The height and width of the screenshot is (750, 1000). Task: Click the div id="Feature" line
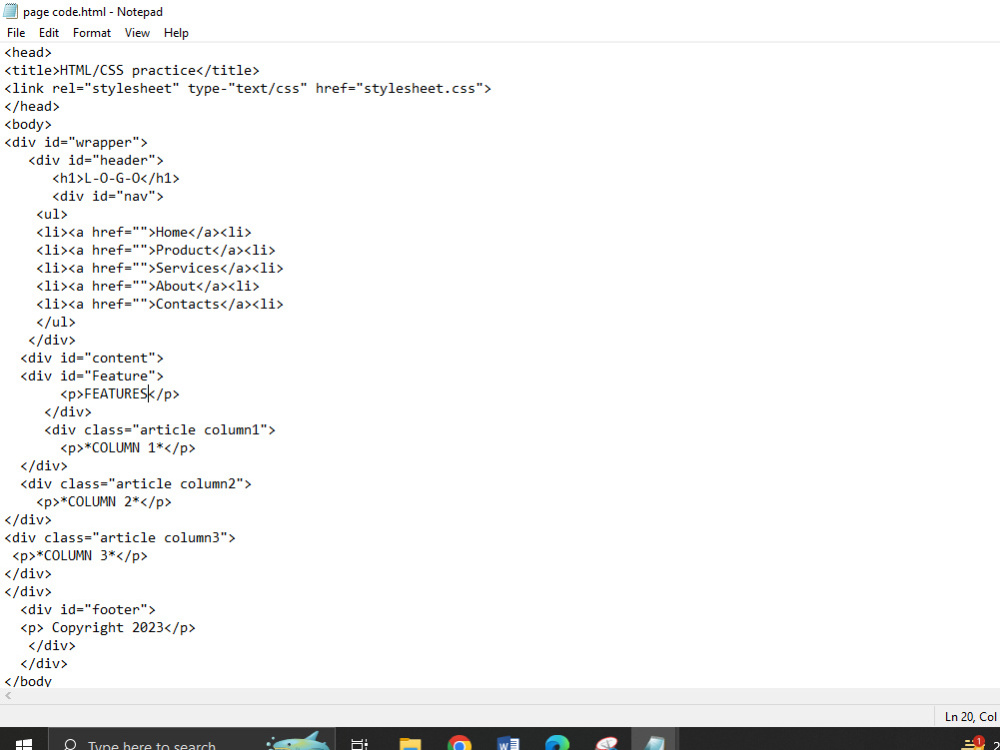click(x=92, y=376)
